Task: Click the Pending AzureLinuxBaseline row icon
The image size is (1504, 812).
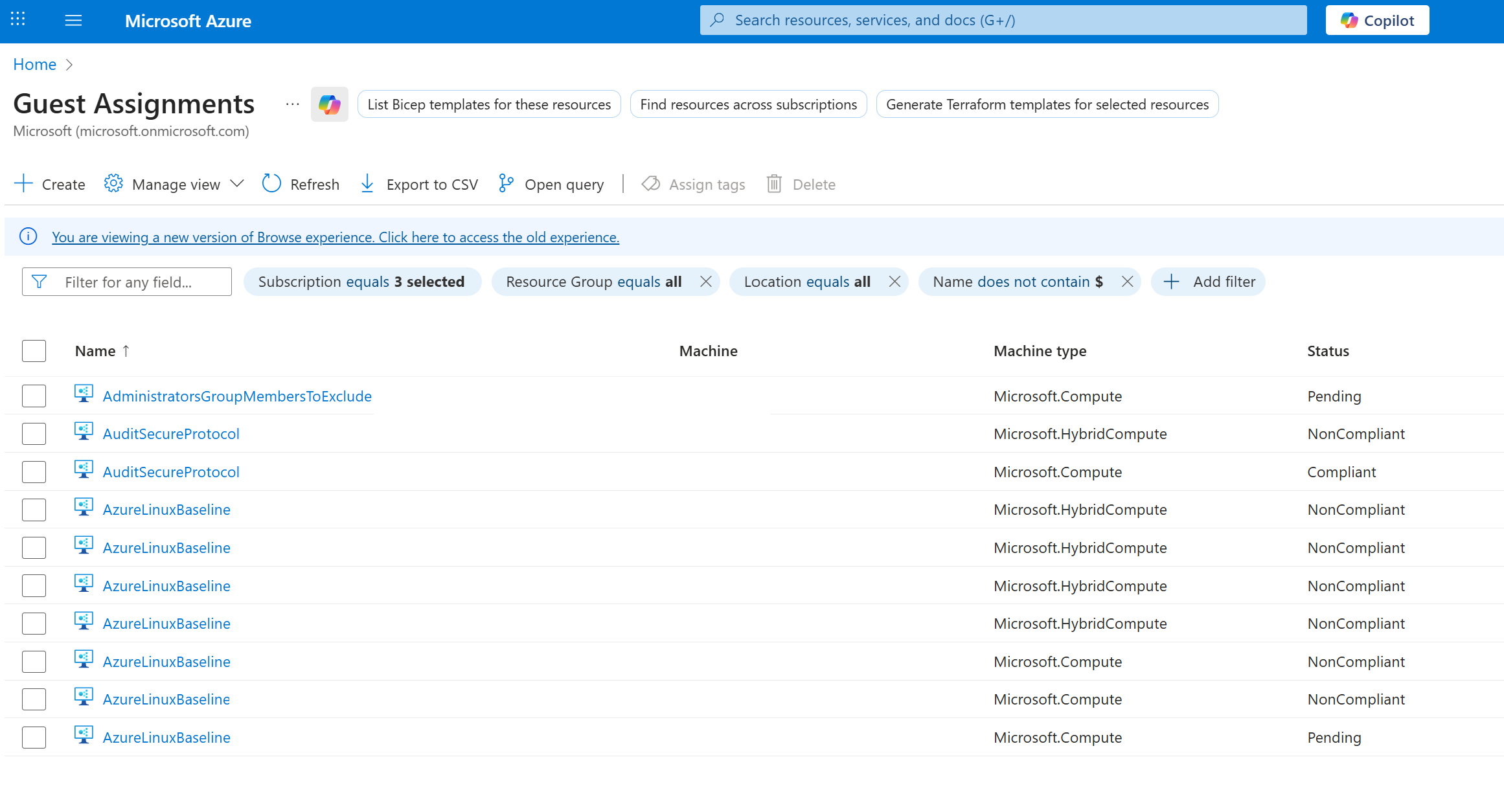Action: pyautogui.click(x=84, y=735)
